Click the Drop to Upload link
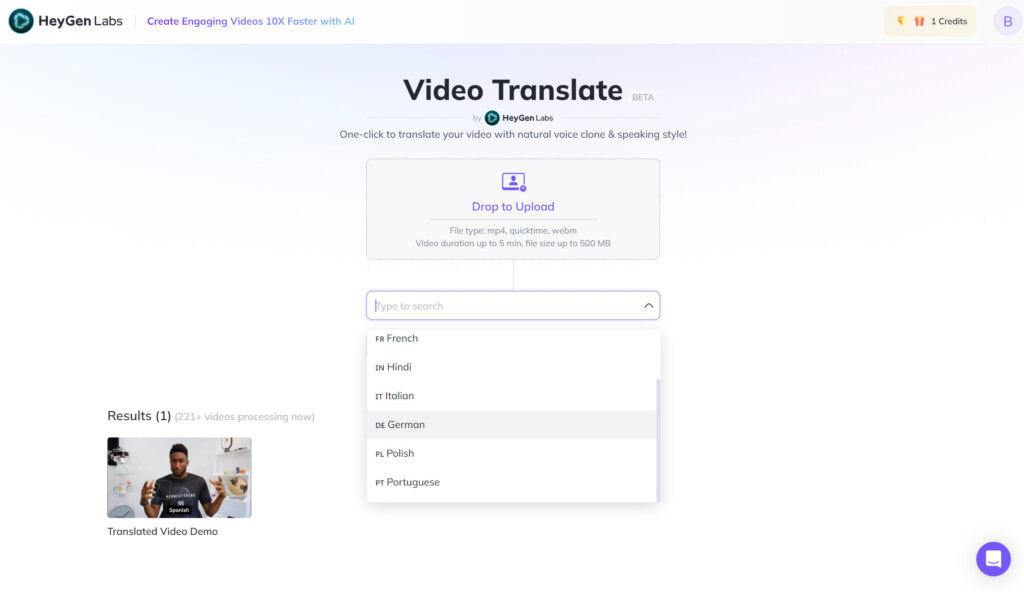Image resolution: width=1024 pixels, height=592 pixels. [513, 206]
